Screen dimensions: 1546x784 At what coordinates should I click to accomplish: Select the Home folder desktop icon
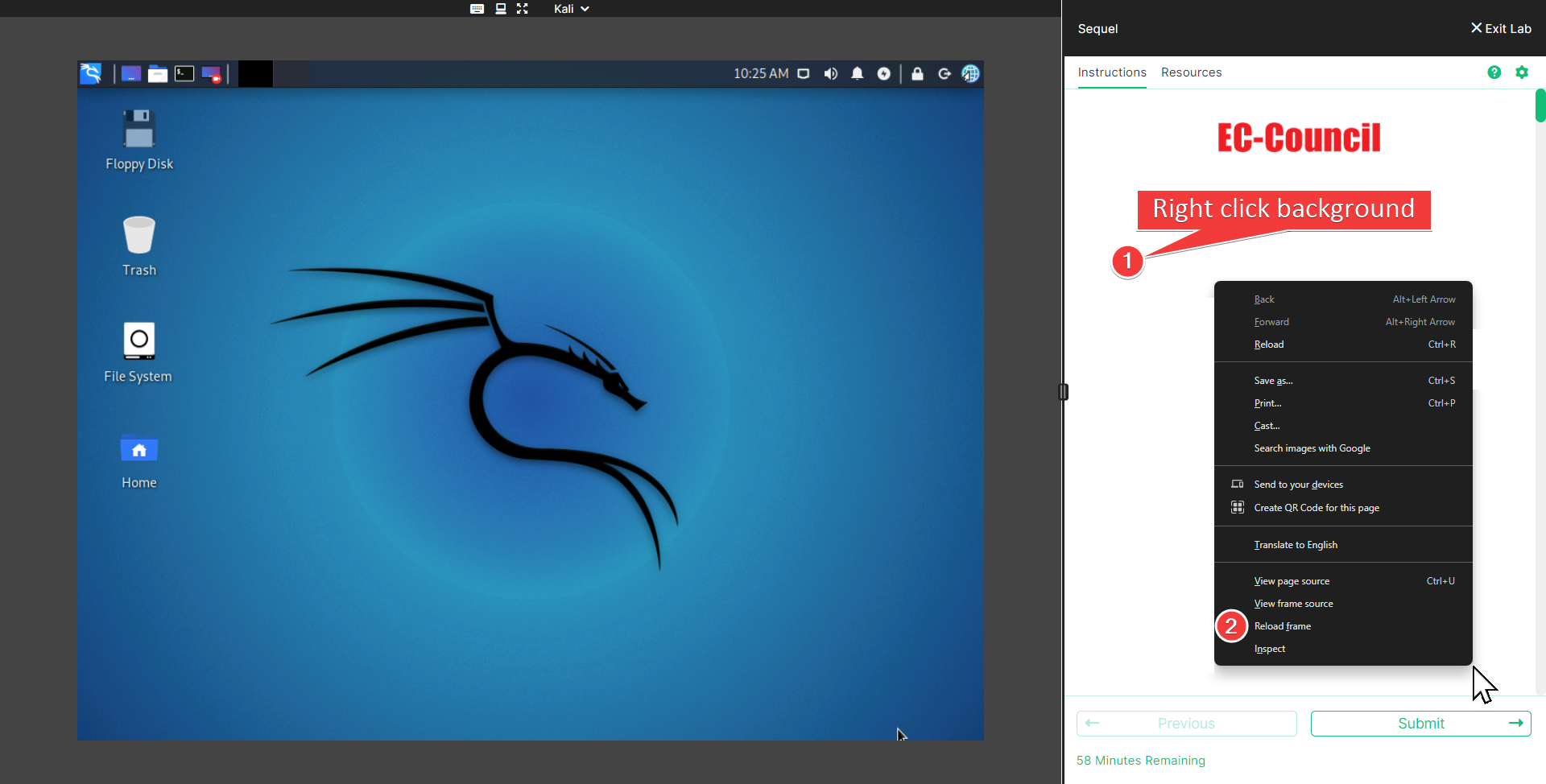click(139, 460)
